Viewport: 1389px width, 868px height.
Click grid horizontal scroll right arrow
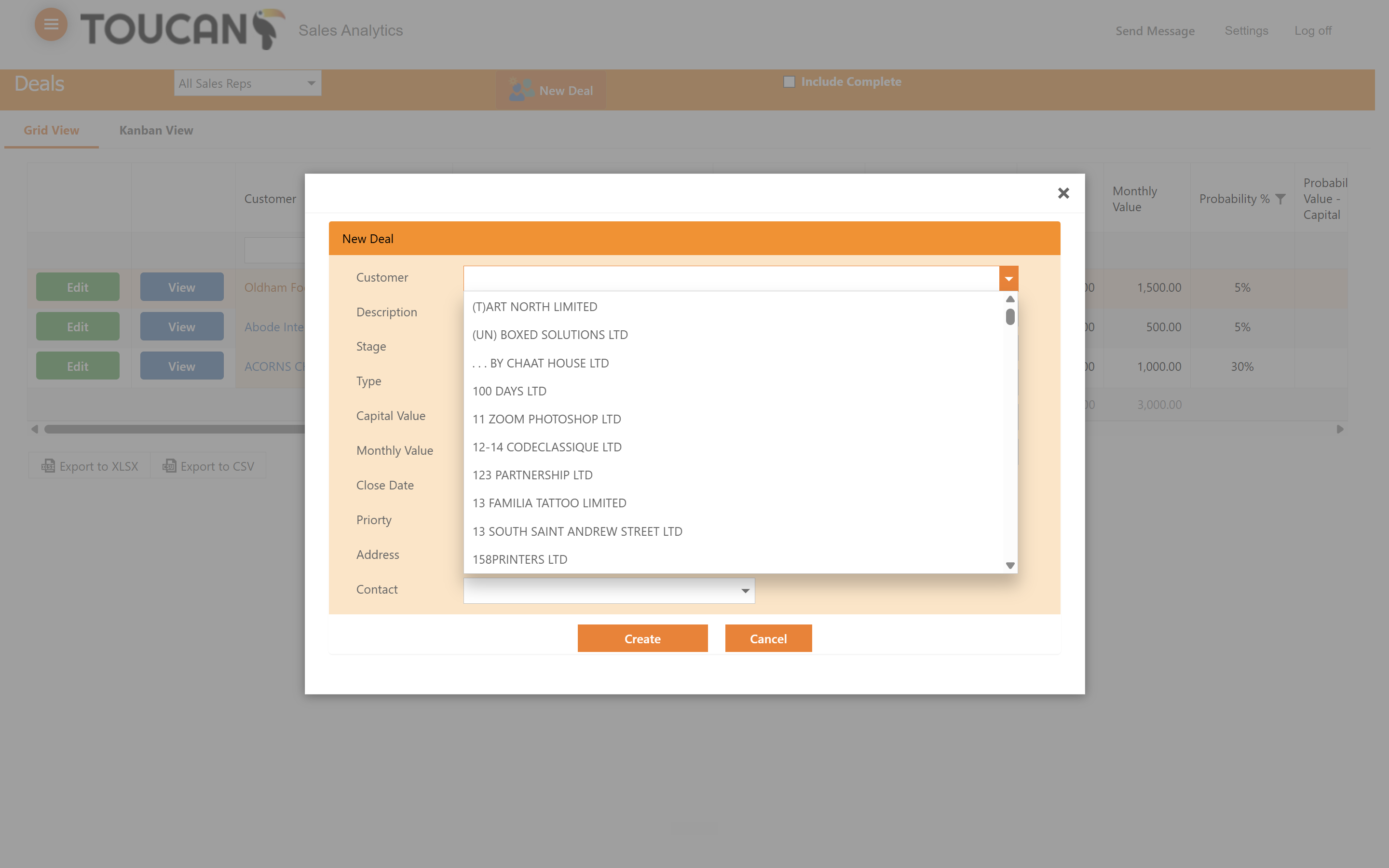(1340, 429)
